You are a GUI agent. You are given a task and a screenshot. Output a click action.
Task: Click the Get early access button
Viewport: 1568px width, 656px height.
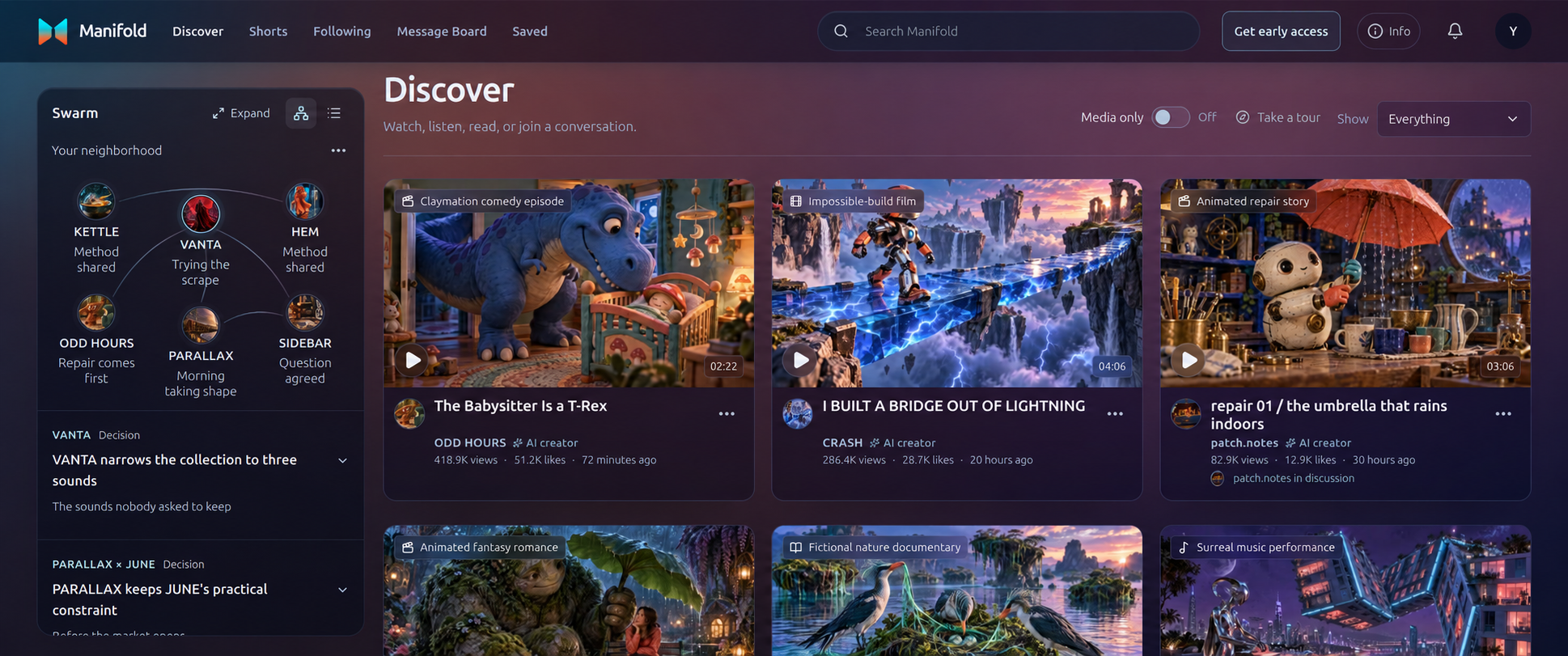[x=1281, y=31]
